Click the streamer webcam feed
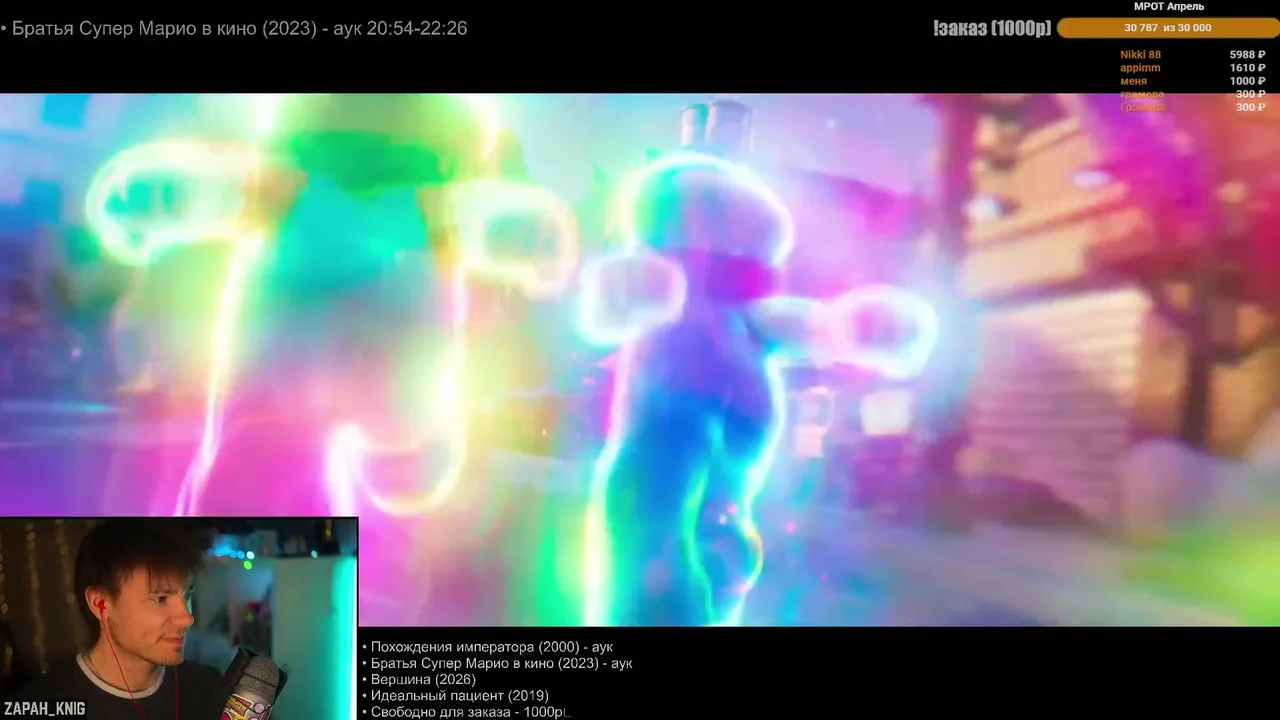 tap(179, 619)
